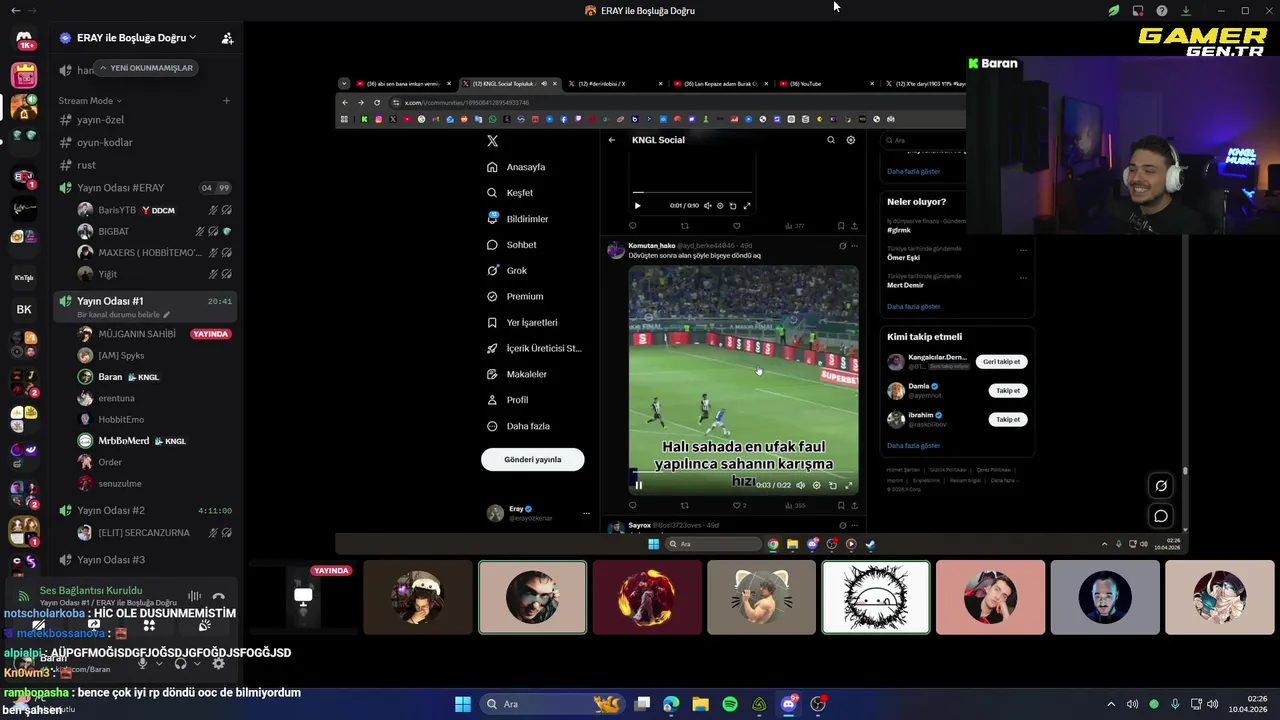
Task: Jump up via YENİ OKUNMAMIŞLAR pill
Action: (146, 68)
